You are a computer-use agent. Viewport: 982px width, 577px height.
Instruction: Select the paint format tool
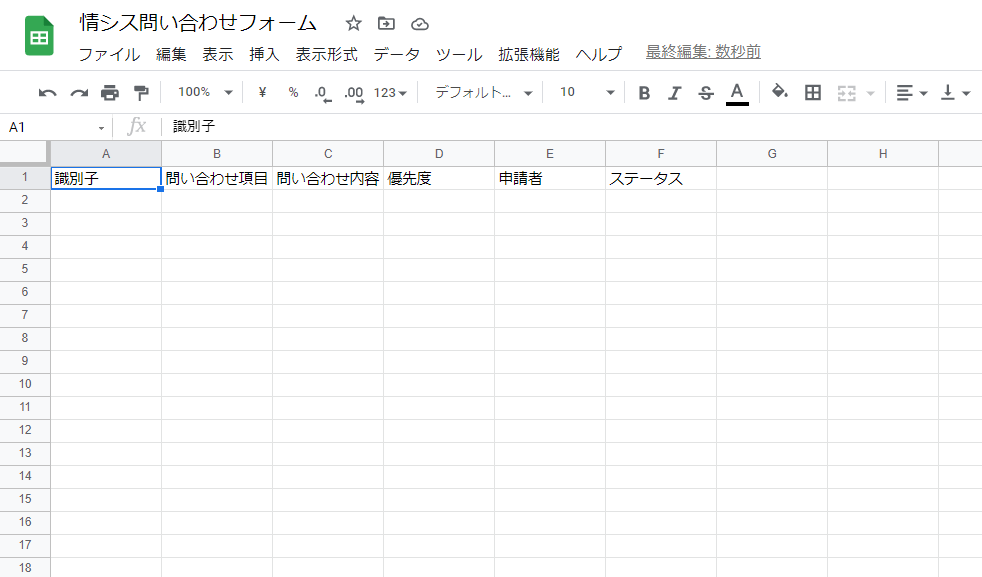click(141, 91)
